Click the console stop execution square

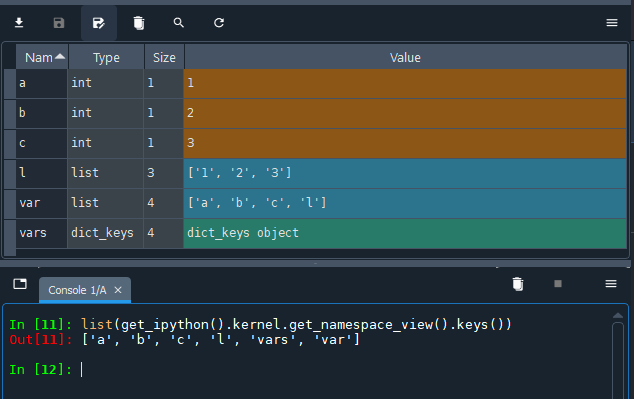(558, 284)
